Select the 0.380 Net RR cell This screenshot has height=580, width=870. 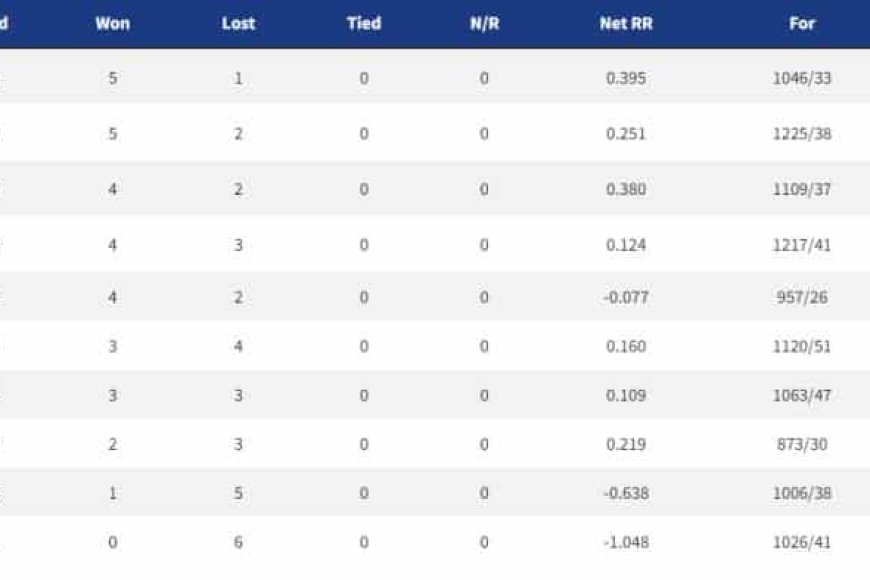coord(626,189)
